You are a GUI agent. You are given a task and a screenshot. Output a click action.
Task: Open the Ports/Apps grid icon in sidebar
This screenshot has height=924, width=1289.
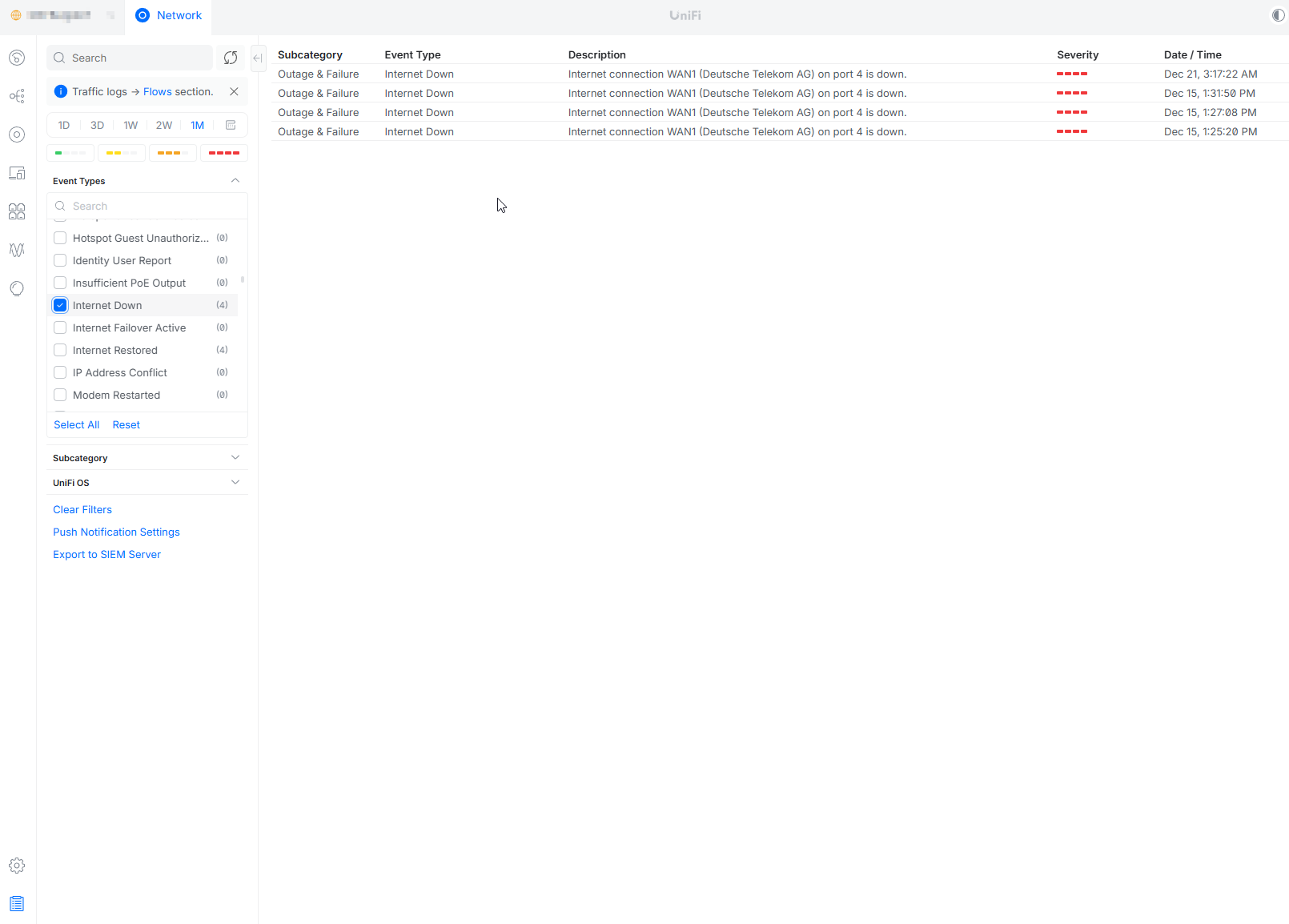17,211
